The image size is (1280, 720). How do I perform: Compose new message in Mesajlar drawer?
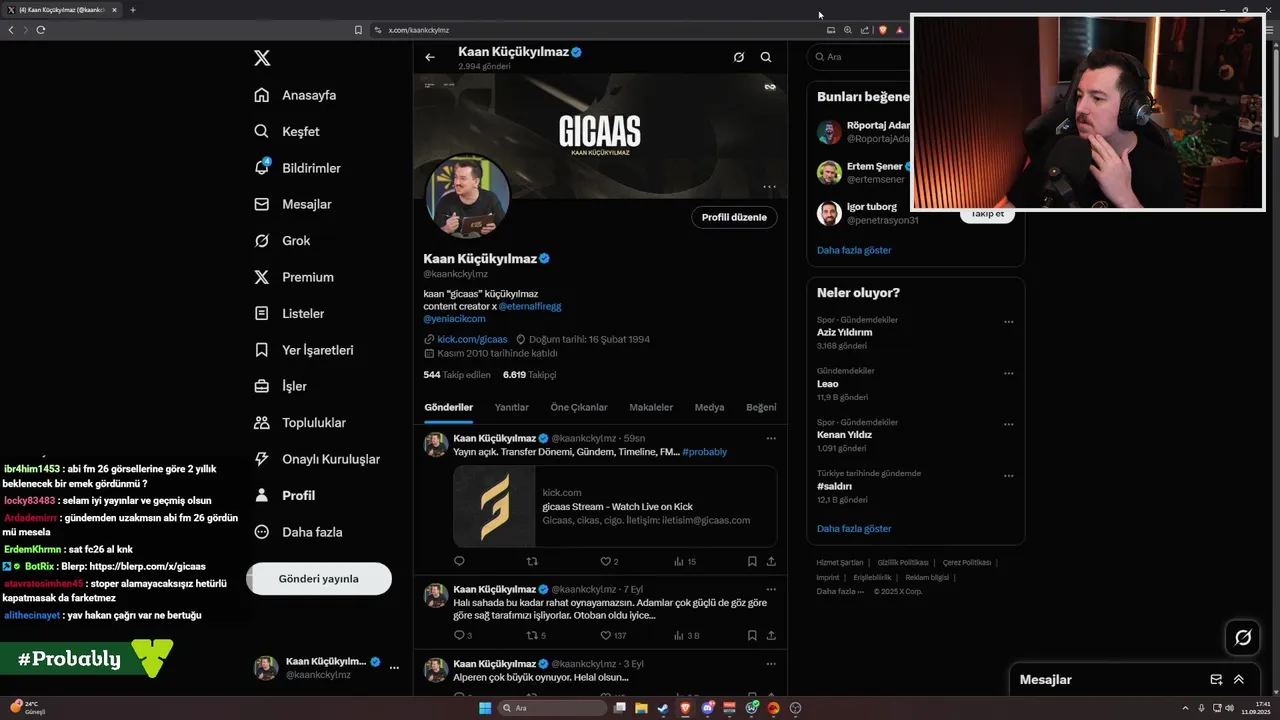click(x=1216, y=679)
